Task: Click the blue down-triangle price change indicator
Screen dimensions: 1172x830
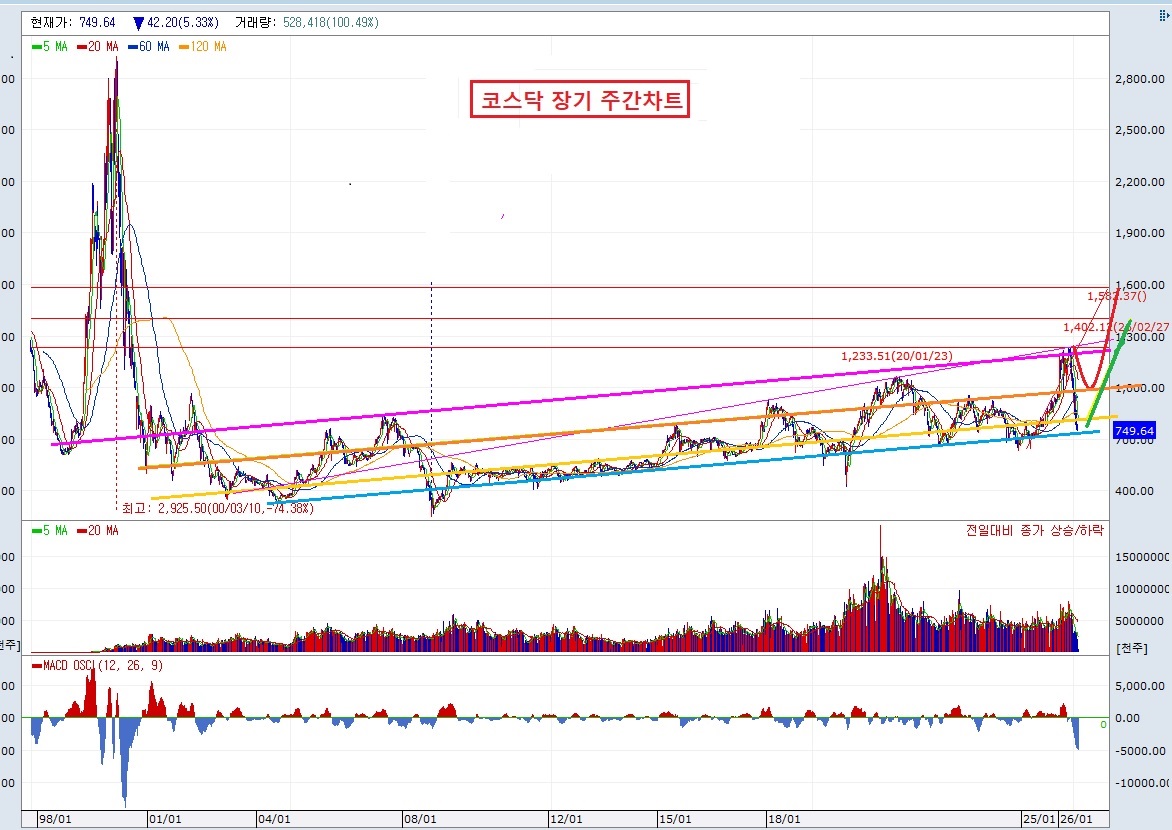Action: [x=138, y=23]
